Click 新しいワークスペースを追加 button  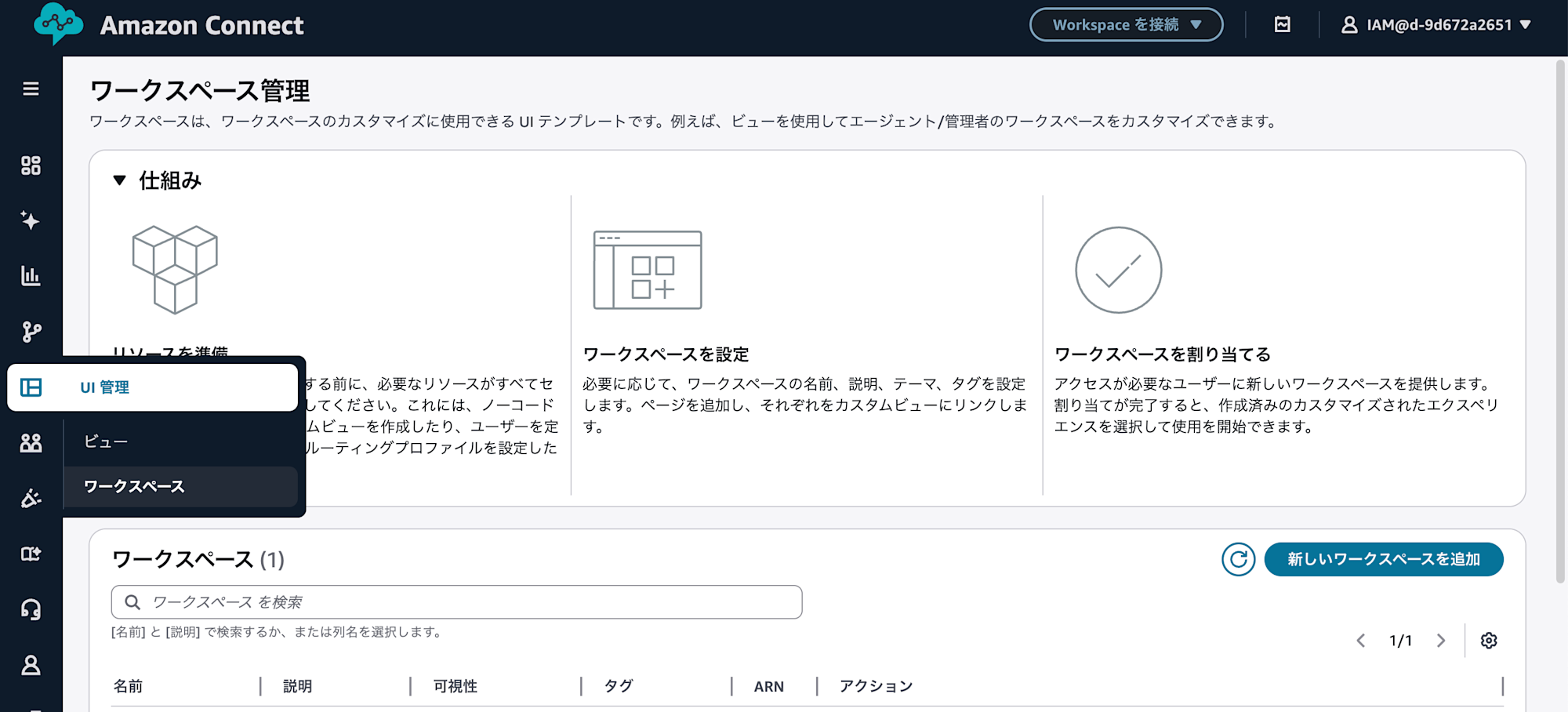[1383, 559]
